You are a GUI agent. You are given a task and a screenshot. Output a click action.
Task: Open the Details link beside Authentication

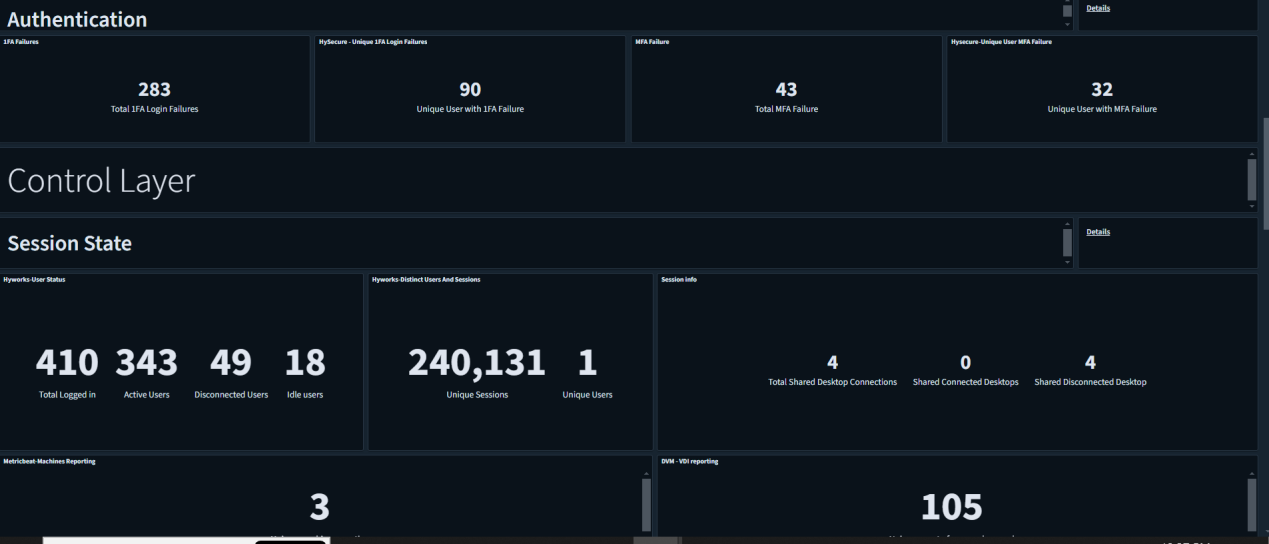click(1098, 8)
